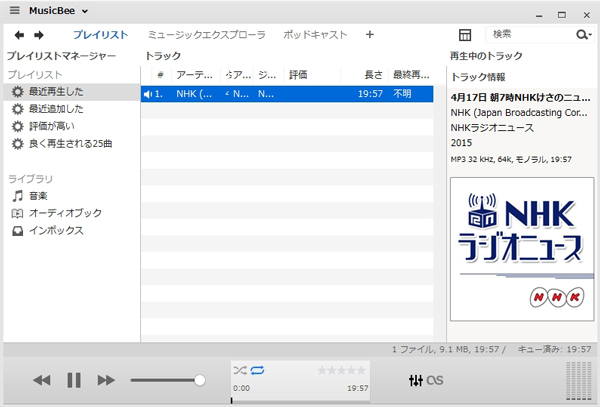This screenshot has height=407, width=600.
Task: Click the gear icon beside 最近追加した
Action: [17, 109]
